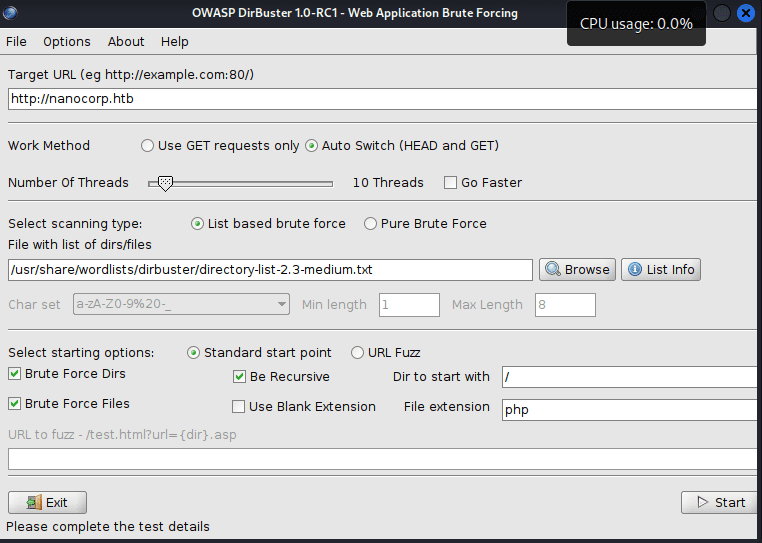Select Use GET requests only
The width and height of the screenshot is (762, 543).
(148, 146)
